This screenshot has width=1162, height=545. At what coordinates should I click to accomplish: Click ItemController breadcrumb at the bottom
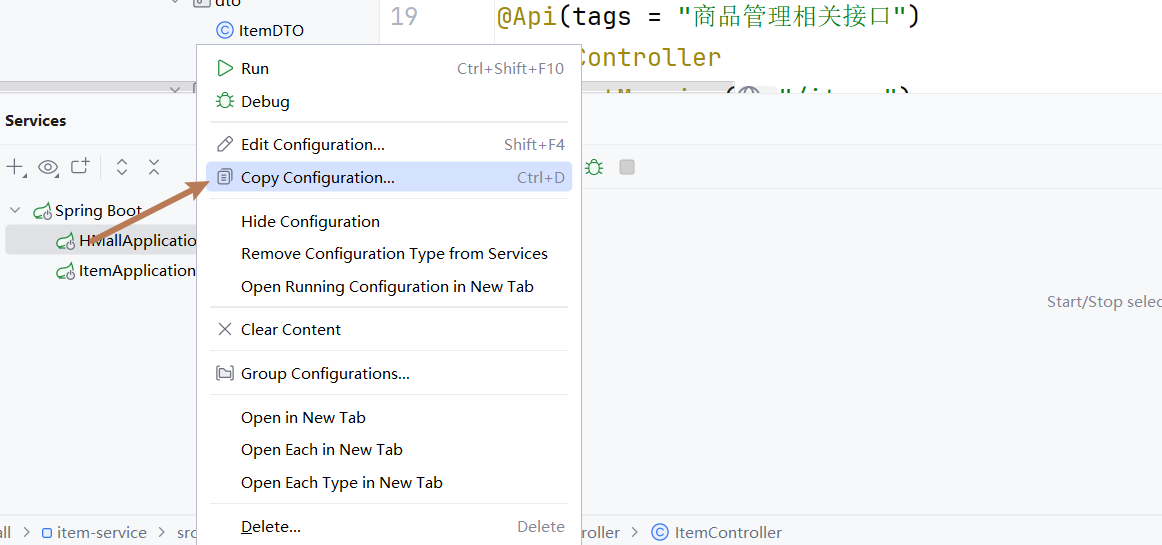[727, 533]
